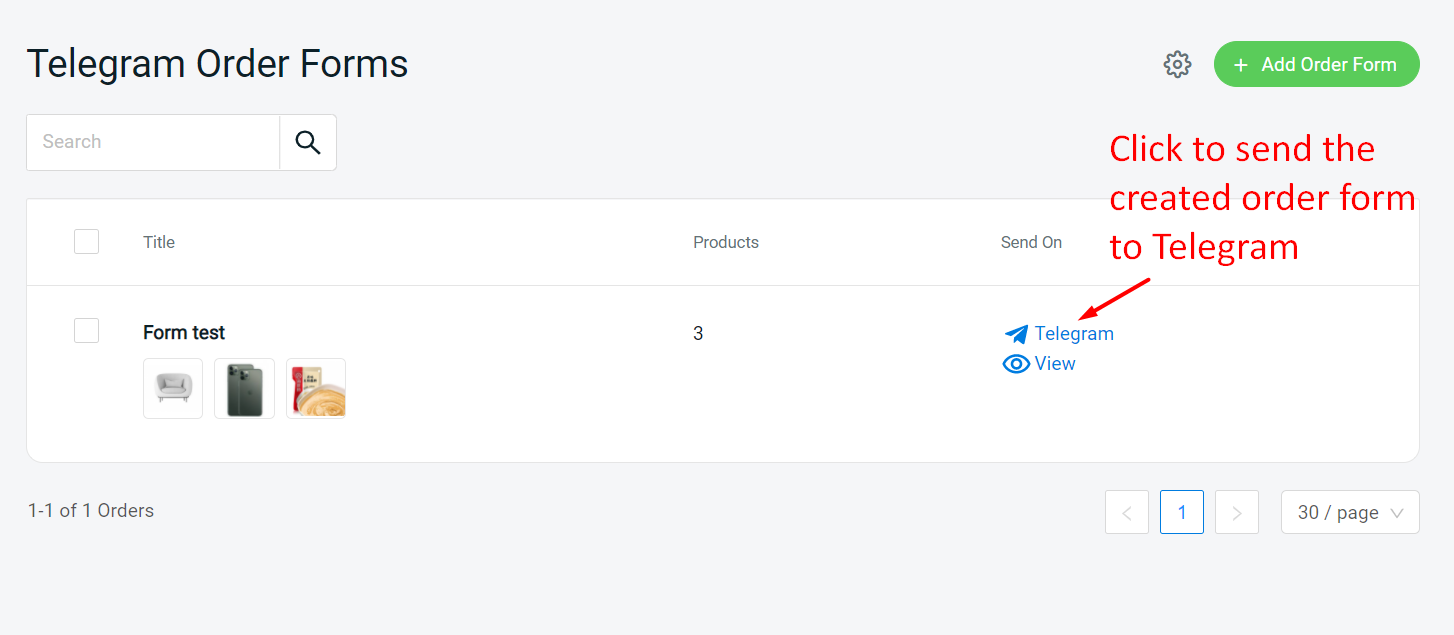1454x635 pixels.
Task: Toggle the select-all checkbox in table header
Action: [86, 242]
